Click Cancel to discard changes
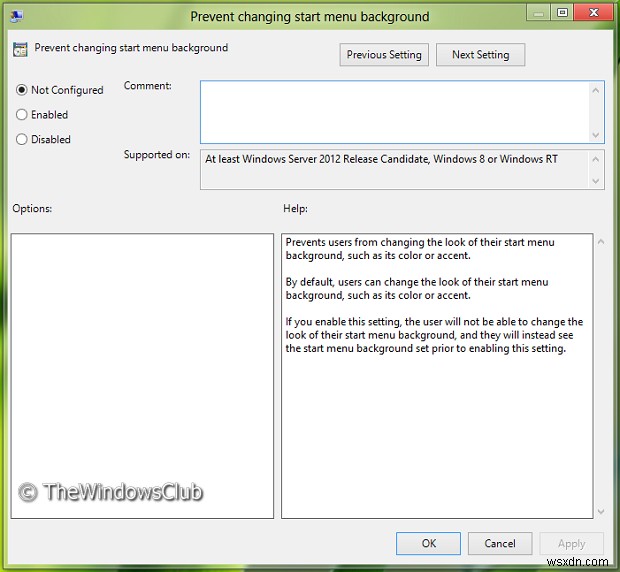The height and width of the screenshot is (572, 620). [500, 543]
